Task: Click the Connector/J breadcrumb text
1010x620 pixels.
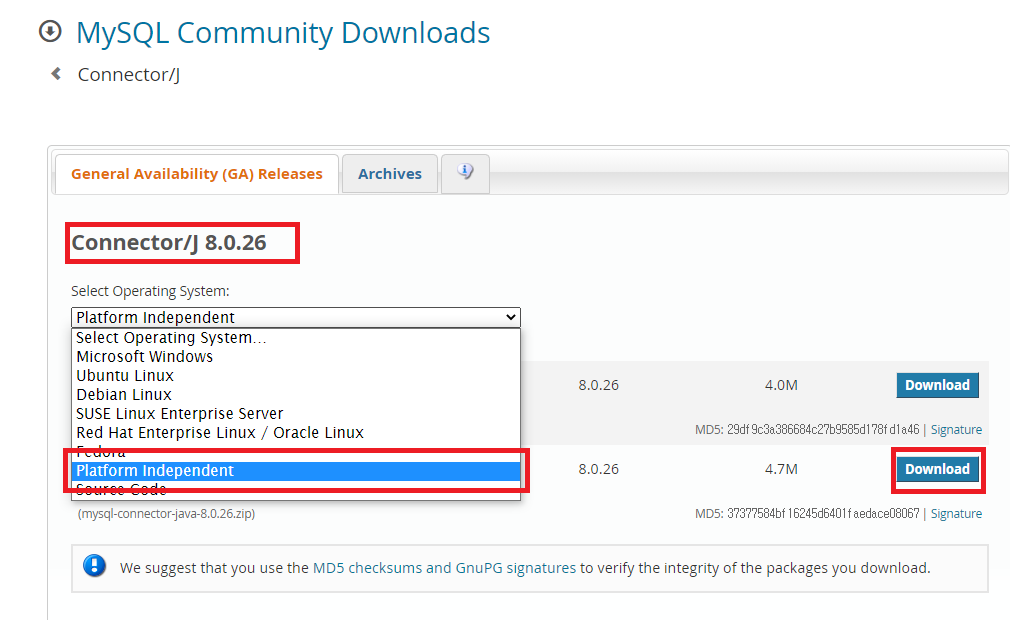Action: pyautogui.click(x=129, y=75)
